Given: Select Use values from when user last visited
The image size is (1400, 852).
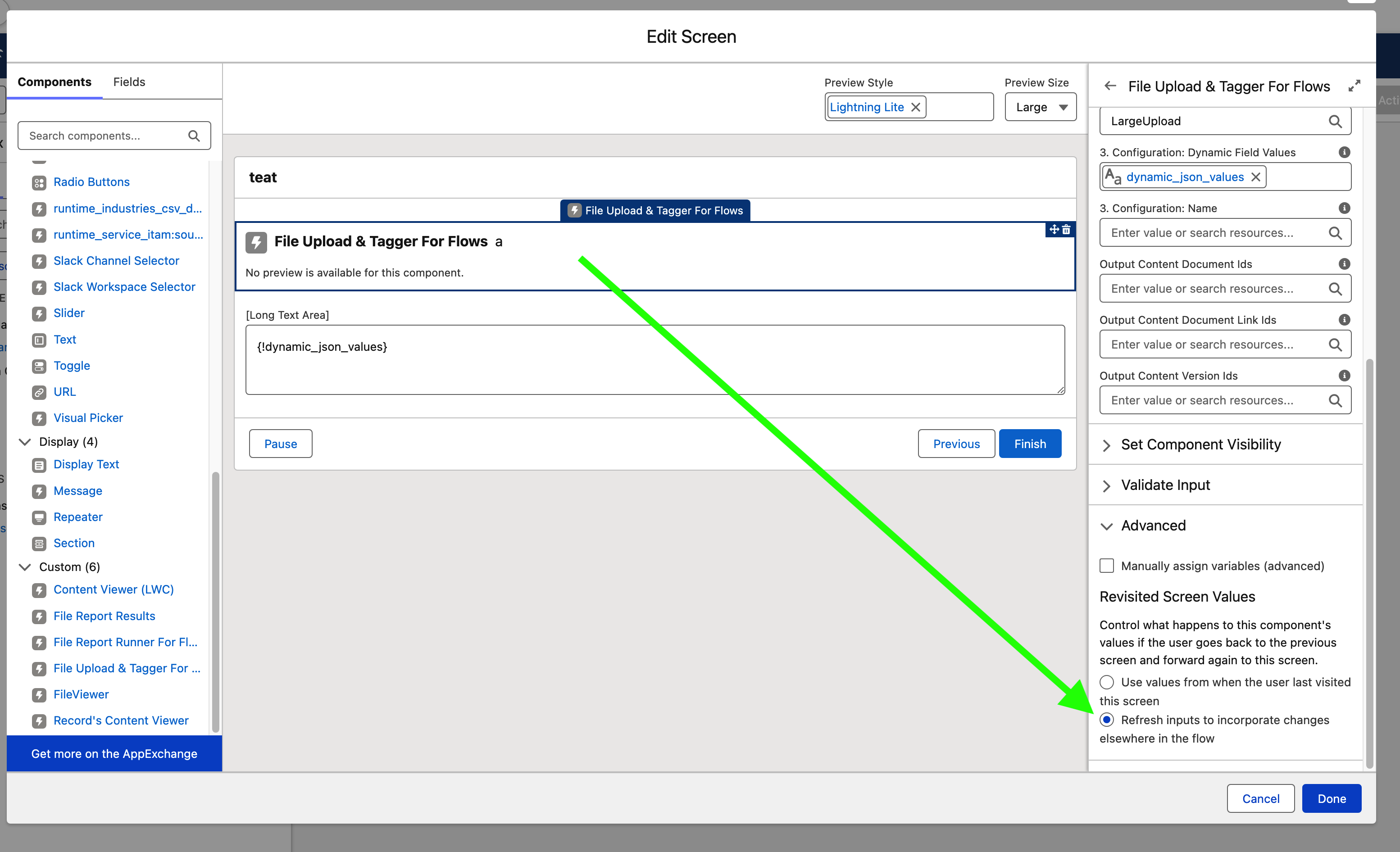Looking at the screenshot, I should (x=1106, y=682).
